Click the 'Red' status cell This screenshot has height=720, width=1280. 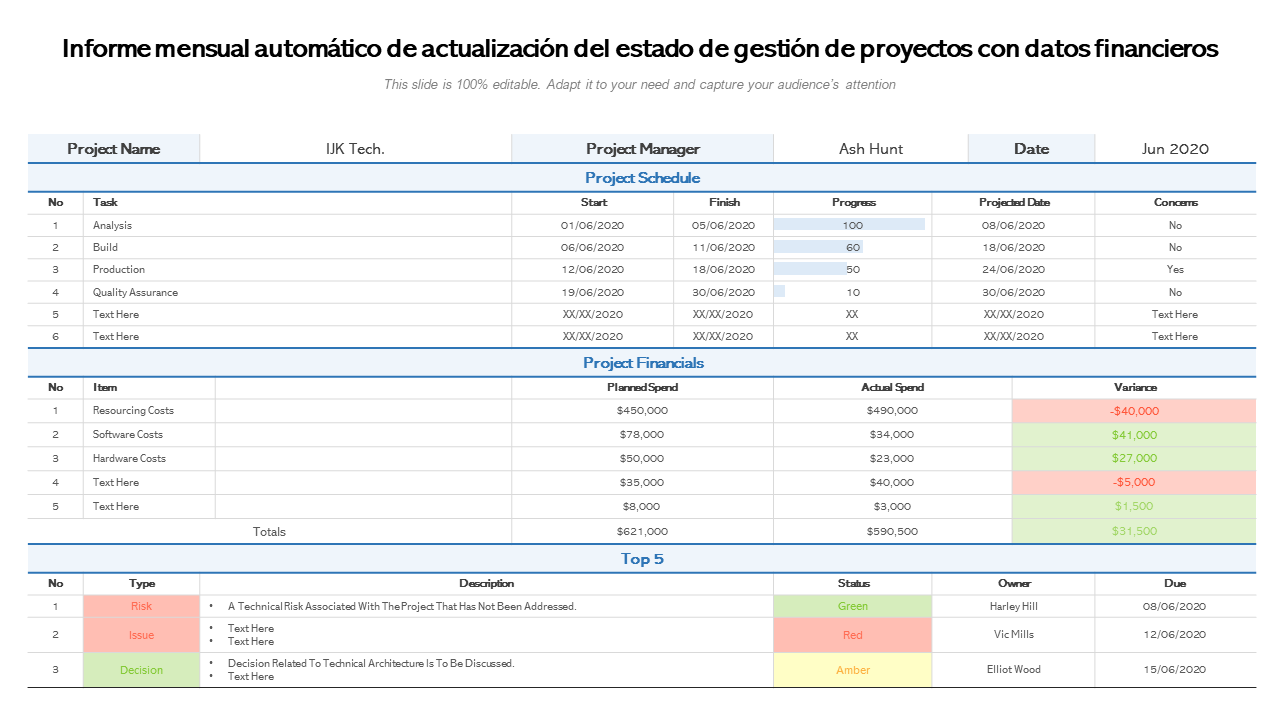click(853, 635)
